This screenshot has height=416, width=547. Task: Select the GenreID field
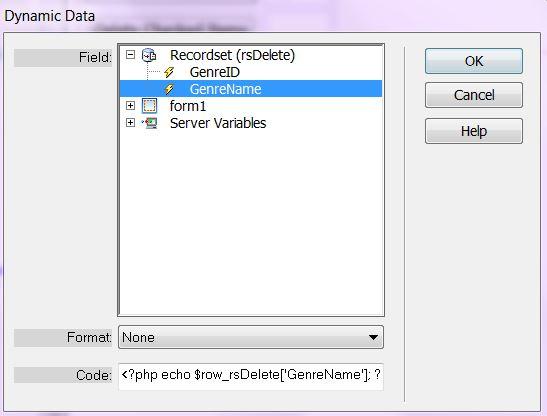coord(215,72)
